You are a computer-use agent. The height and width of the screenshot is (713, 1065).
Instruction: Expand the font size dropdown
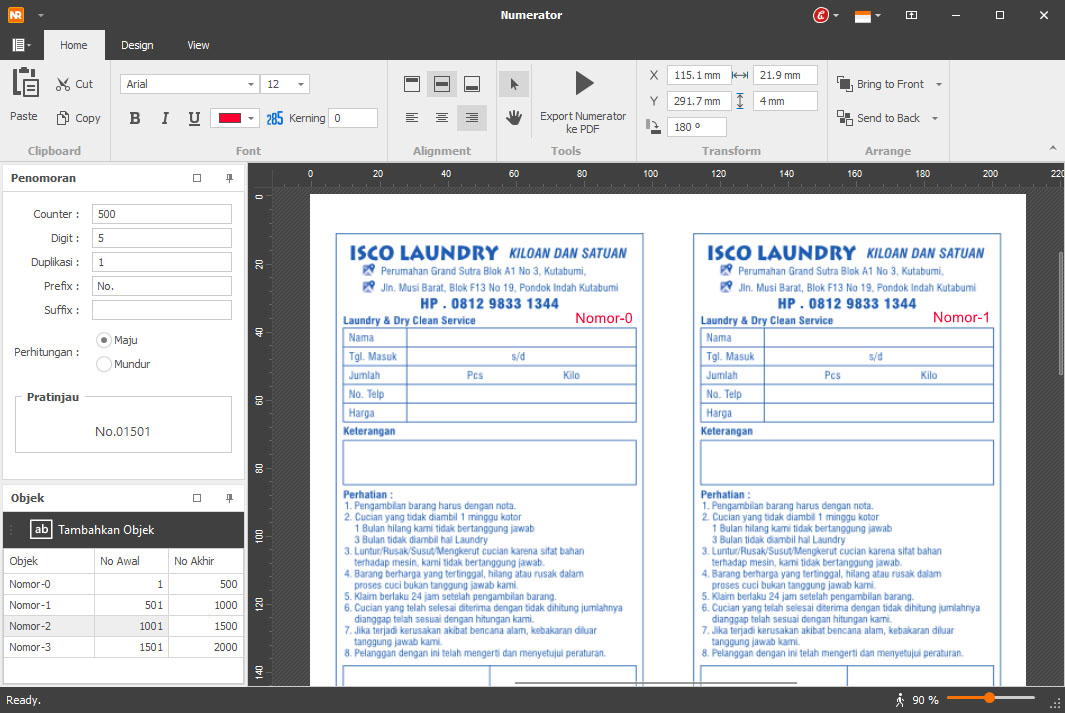tap(301, 85)
